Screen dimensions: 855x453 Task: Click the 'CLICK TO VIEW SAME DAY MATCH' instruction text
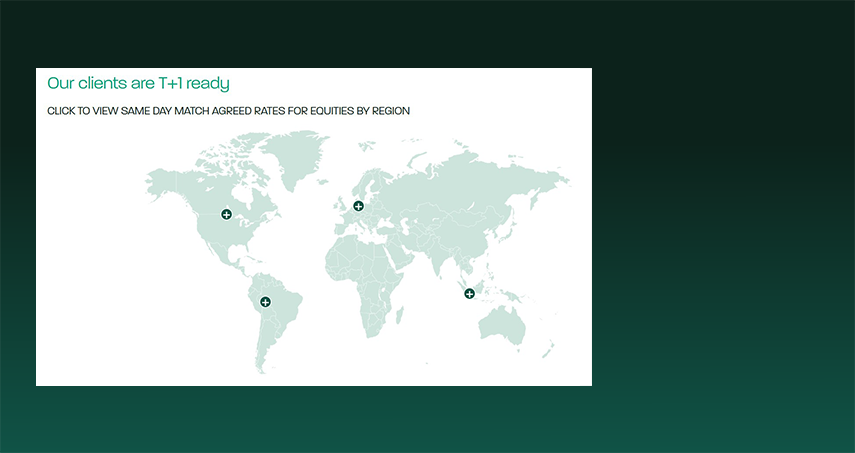point(228,111)
